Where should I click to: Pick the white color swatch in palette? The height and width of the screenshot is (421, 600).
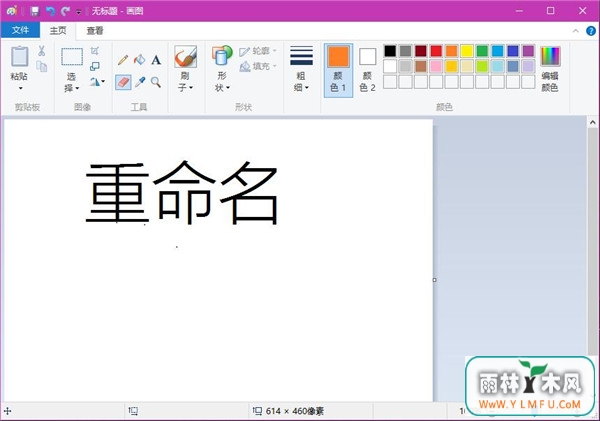point(390,66)
